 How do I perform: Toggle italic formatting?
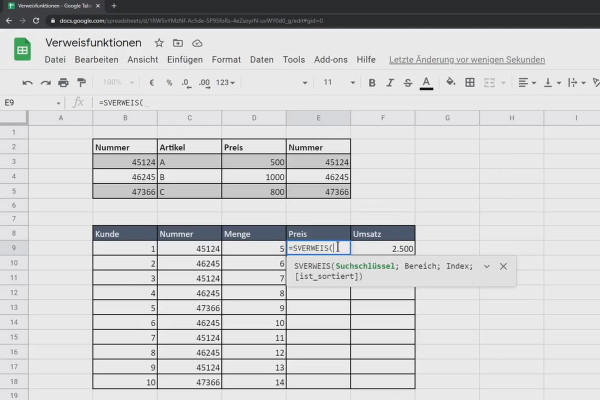pos(390,83)
